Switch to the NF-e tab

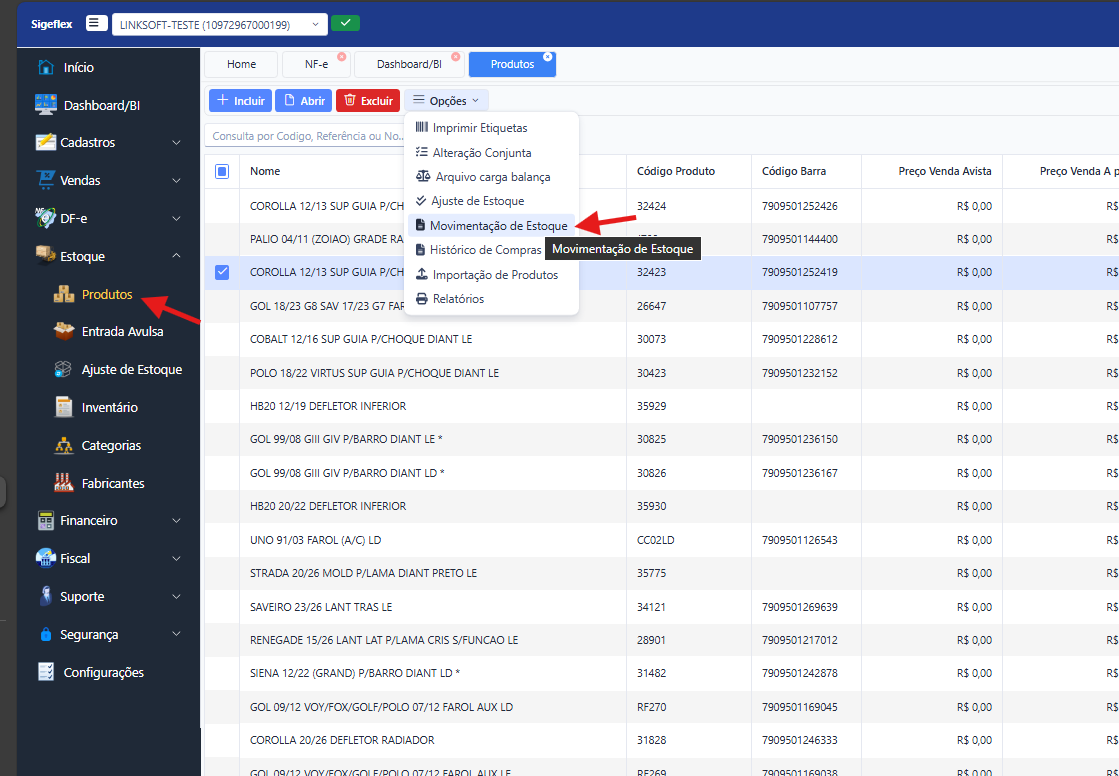[x=316, y=64]
